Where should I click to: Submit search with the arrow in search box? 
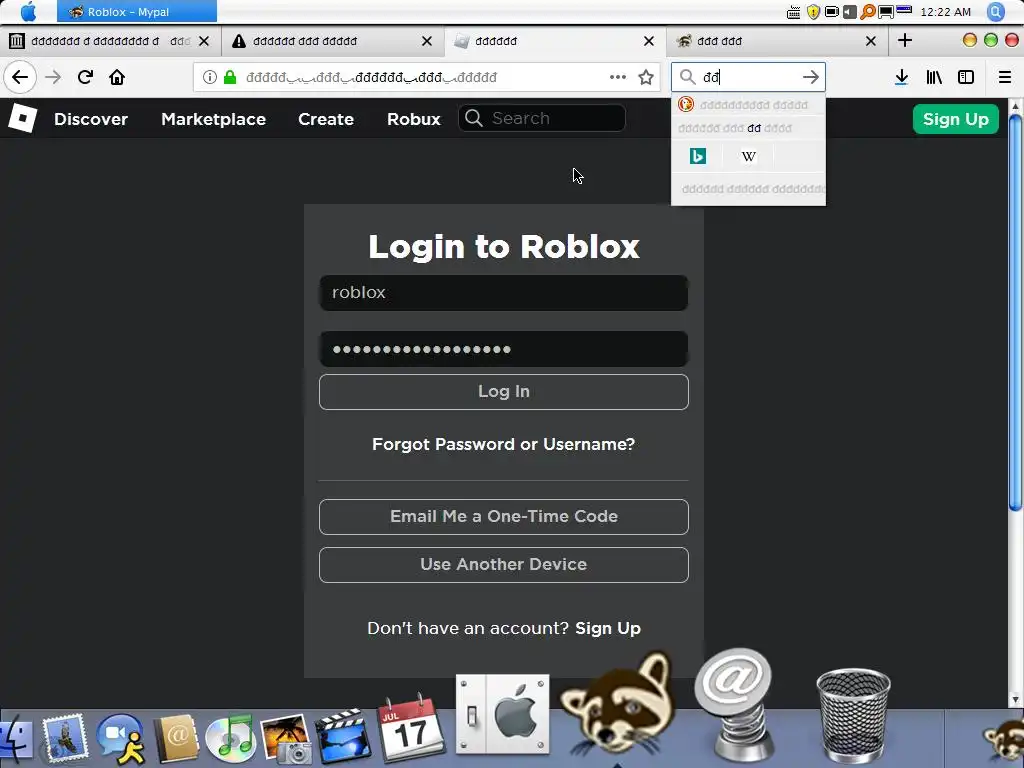tap(810, 77)
